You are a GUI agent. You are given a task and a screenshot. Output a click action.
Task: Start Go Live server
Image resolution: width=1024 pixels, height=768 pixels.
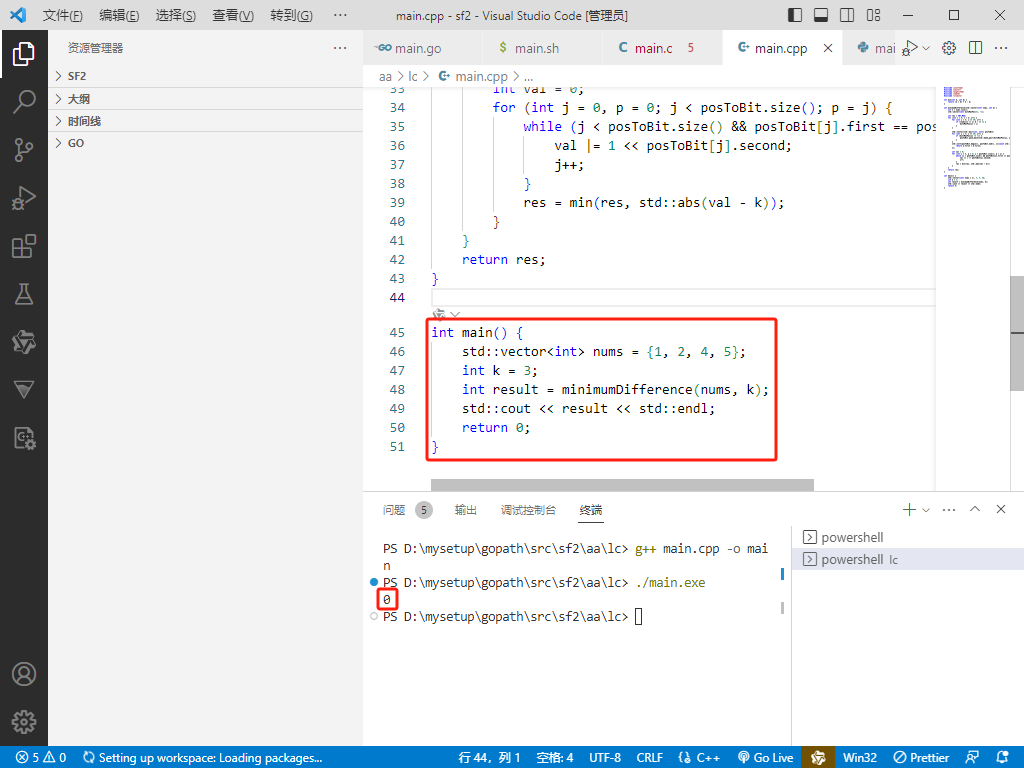pyautogui.click(x=765, y=758)
